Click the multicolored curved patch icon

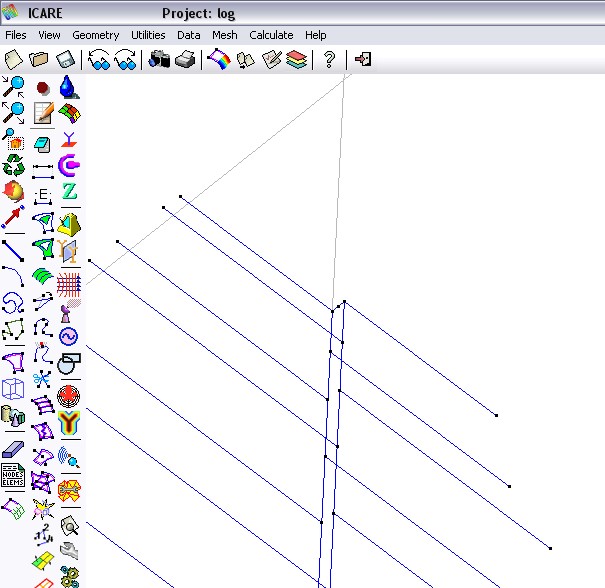coord(69,113)
